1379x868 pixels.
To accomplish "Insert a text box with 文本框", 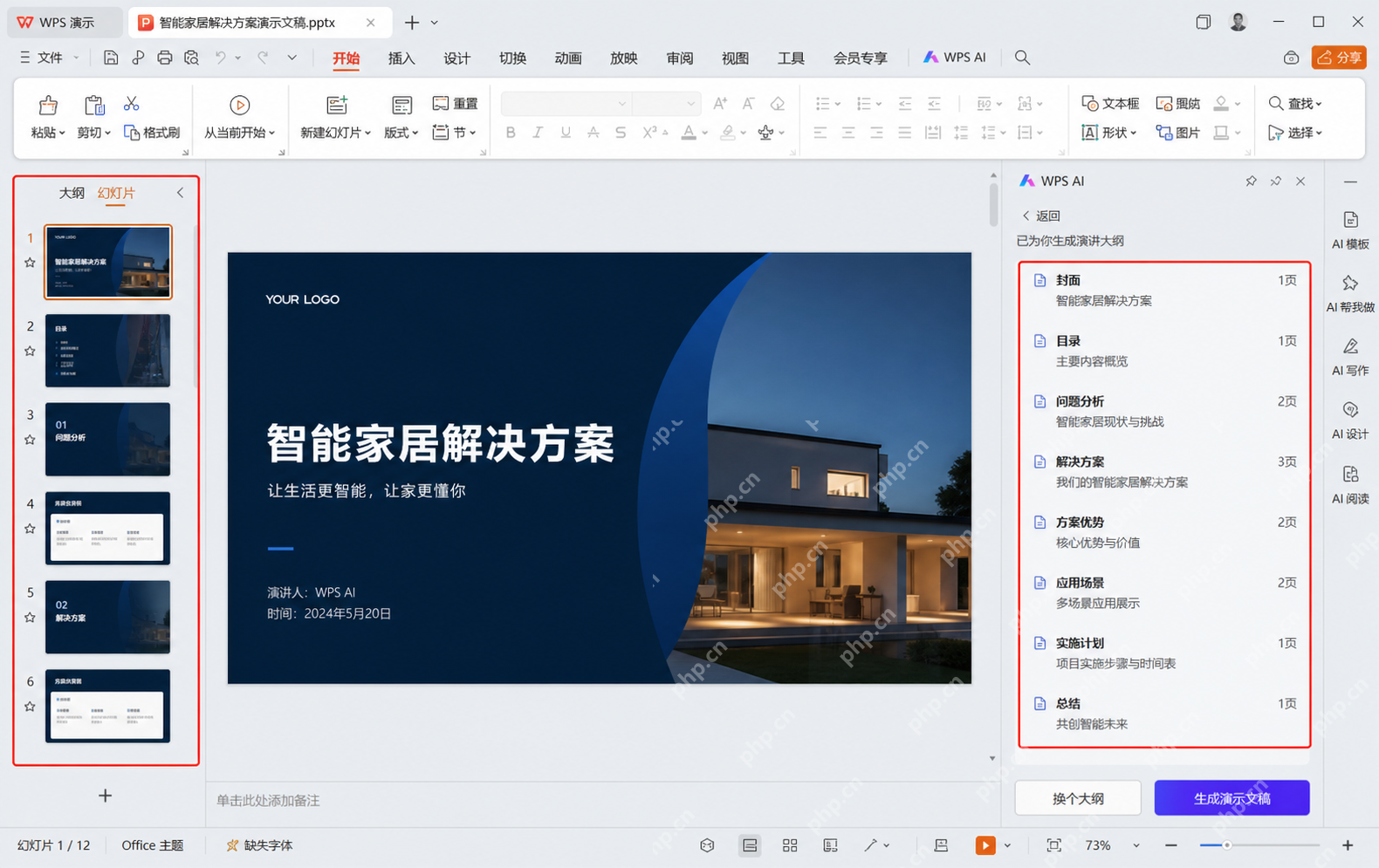I will click(1110, 104).
